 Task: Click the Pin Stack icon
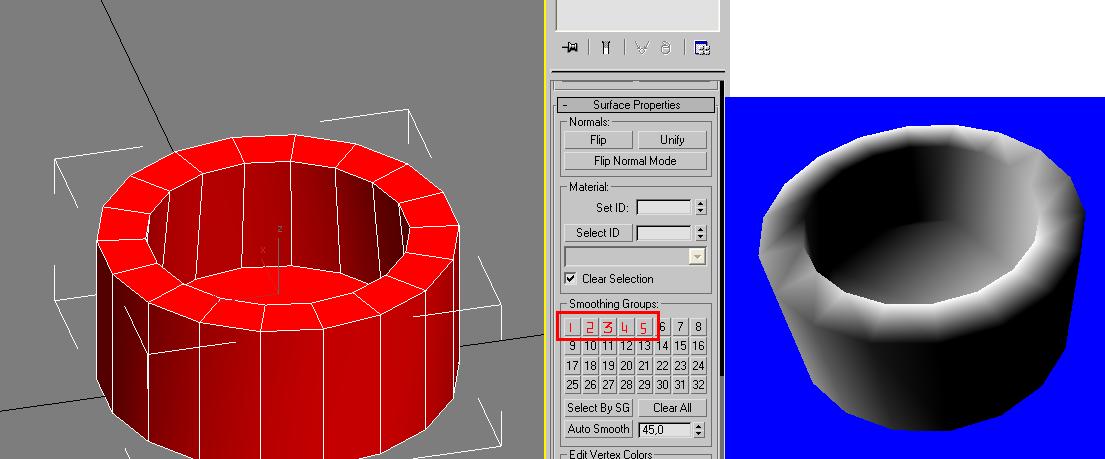pyautogui.click(x=570, y=47)
